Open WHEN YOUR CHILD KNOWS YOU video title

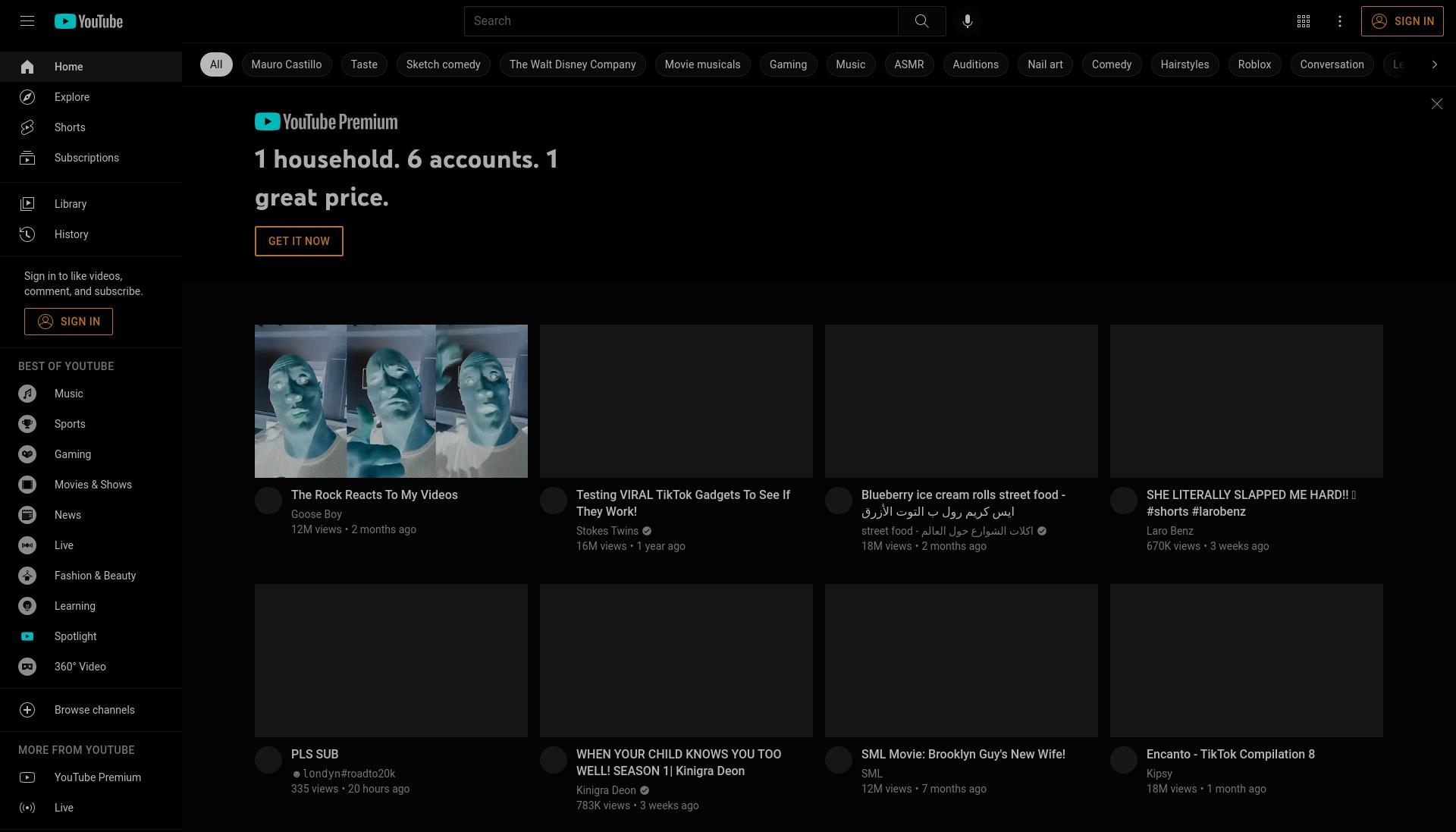click(679, 762)
